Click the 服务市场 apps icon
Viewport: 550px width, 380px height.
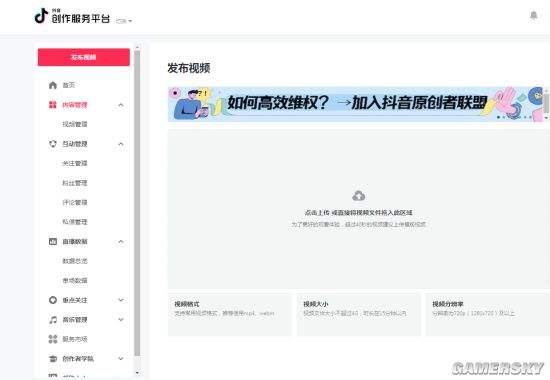pyautogui.click(x=53, y=339)
